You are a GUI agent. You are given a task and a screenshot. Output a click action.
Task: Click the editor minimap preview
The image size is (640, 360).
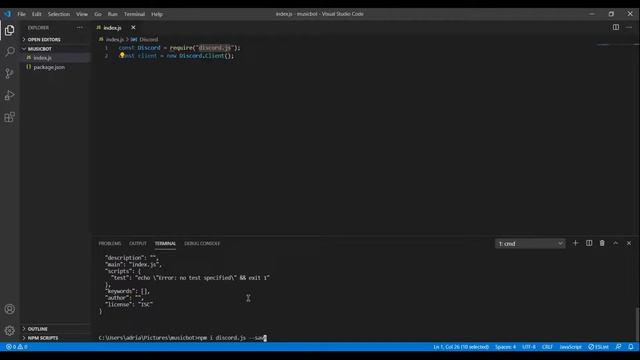(x=616, y=45)
